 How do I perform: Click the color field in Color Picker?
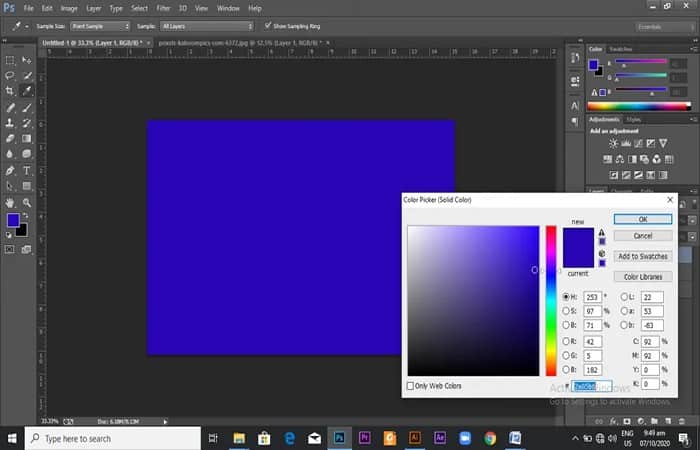(473, 301)
